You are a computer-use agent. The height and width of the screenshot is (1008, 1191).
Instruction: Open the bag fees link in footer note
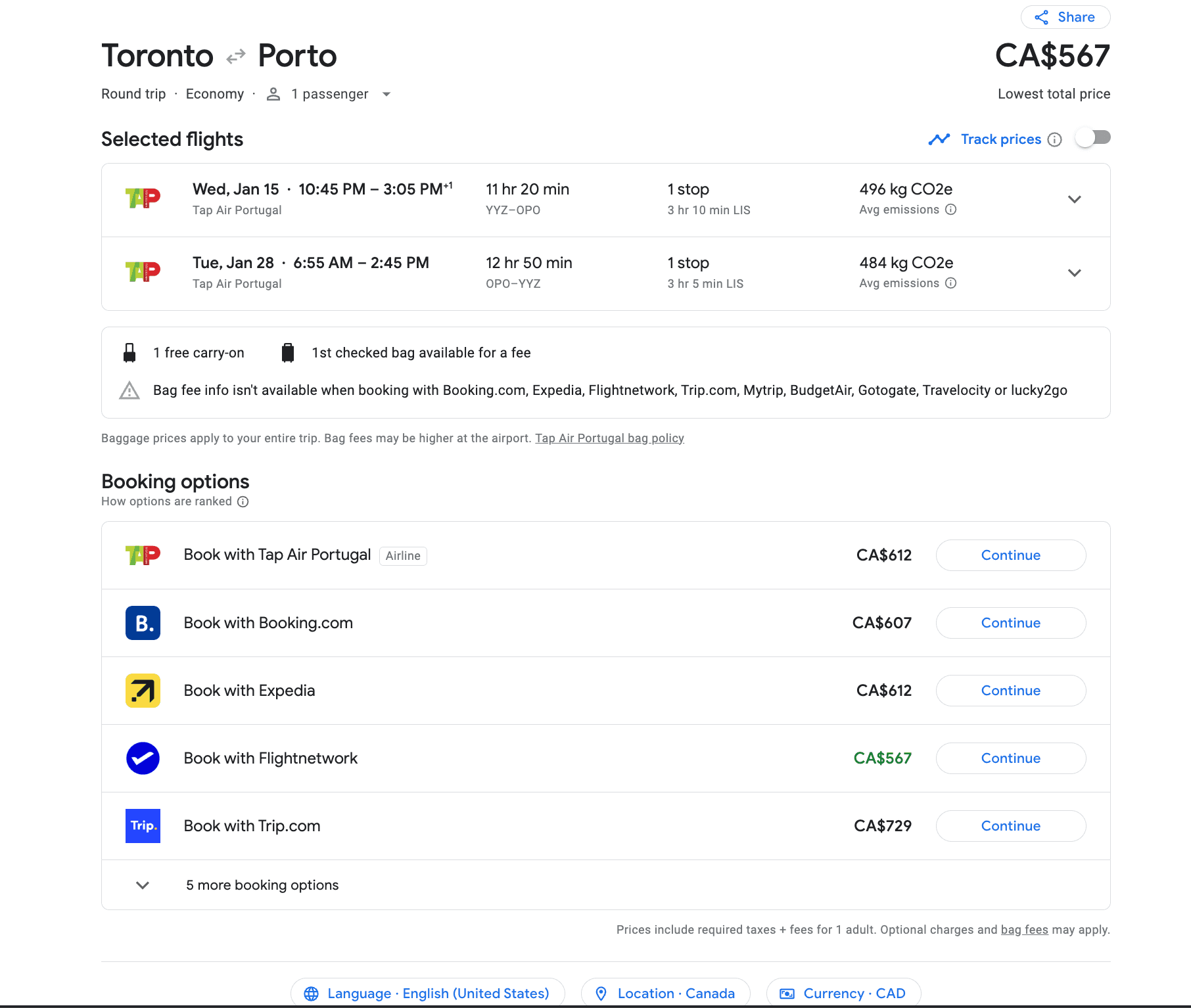tap(1024, 930)
